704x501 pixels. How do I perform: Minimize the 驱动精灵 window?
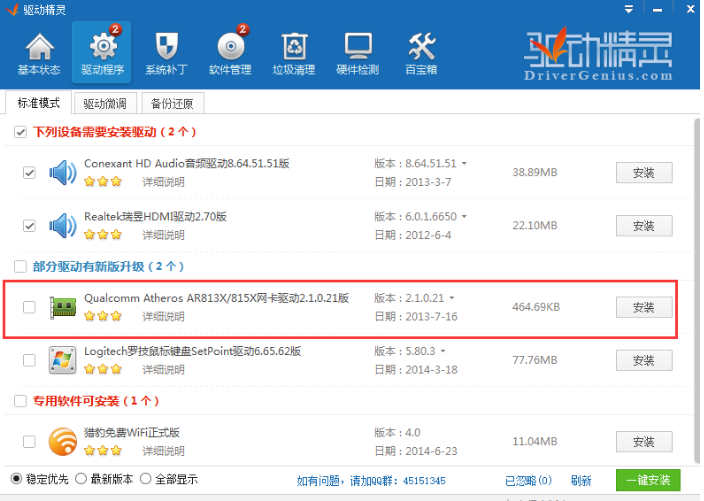(x=657, y=10)
